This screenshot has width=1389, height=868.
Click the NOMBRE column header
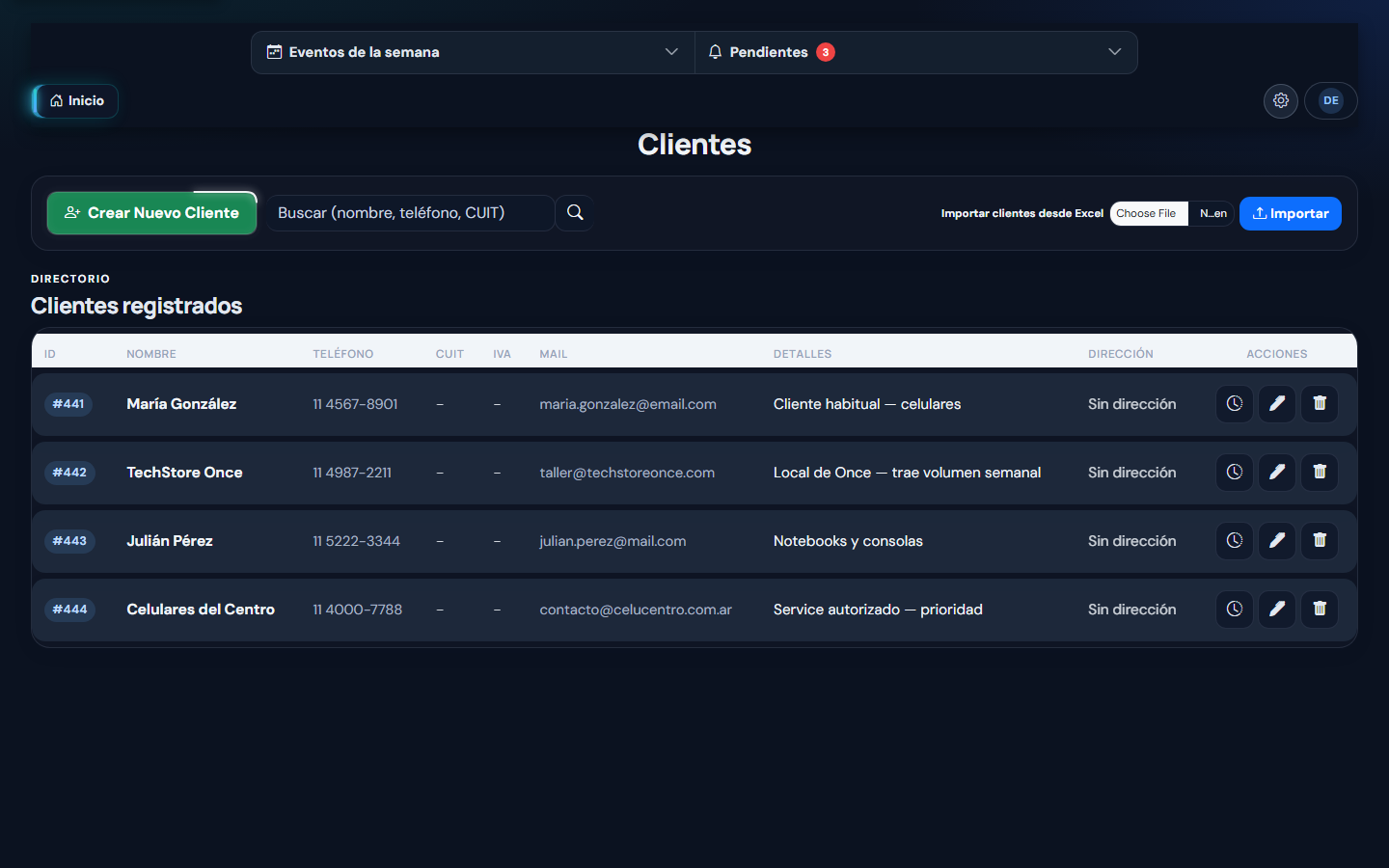coord(151,354)
